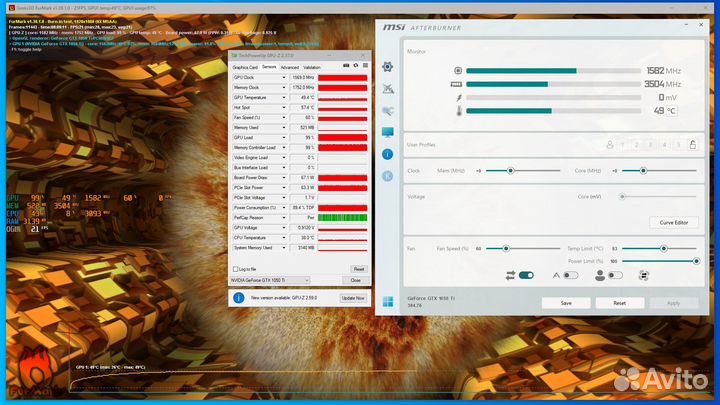The image size is (720, 405).
Task: Open the NVIDIA GeForce GTX 1050 Ti selector
Action: 270,280
